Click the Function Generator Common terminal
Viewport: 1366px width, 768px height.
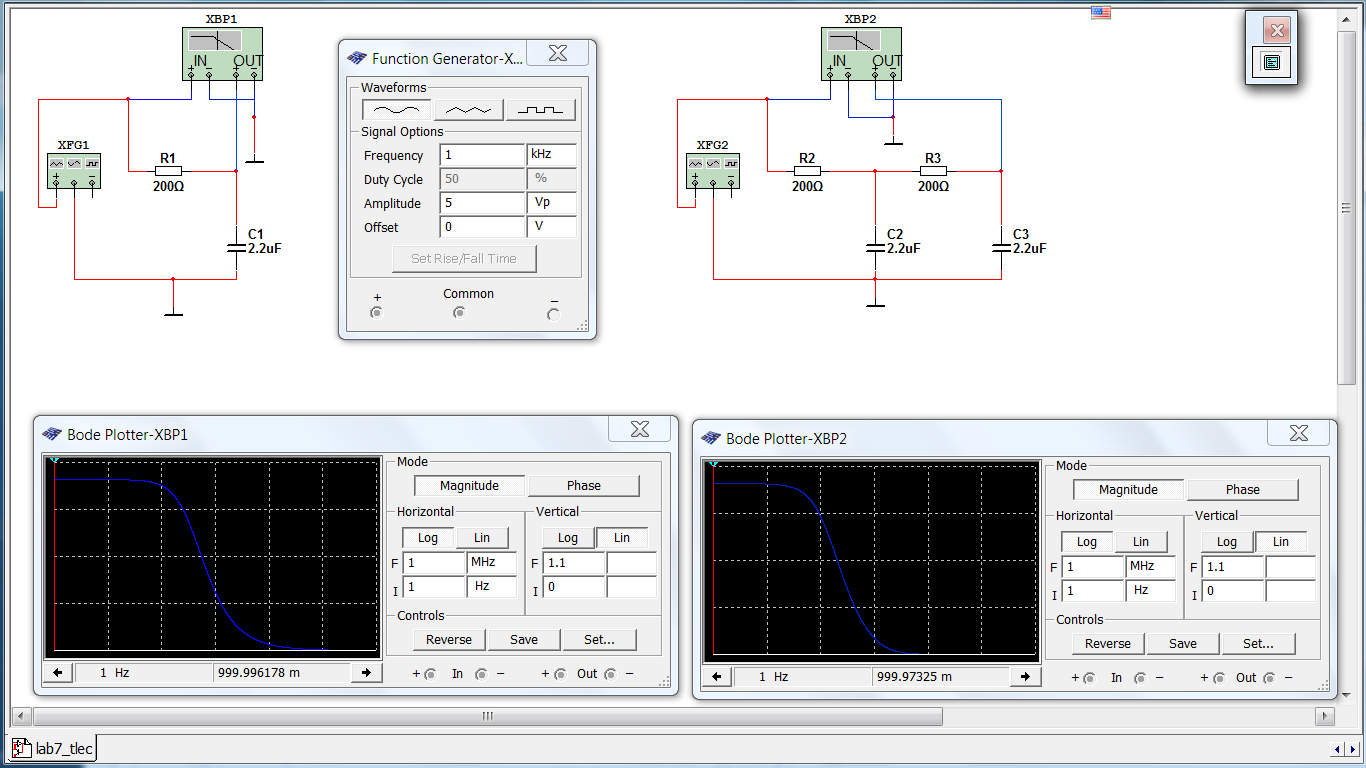point(459,313)
